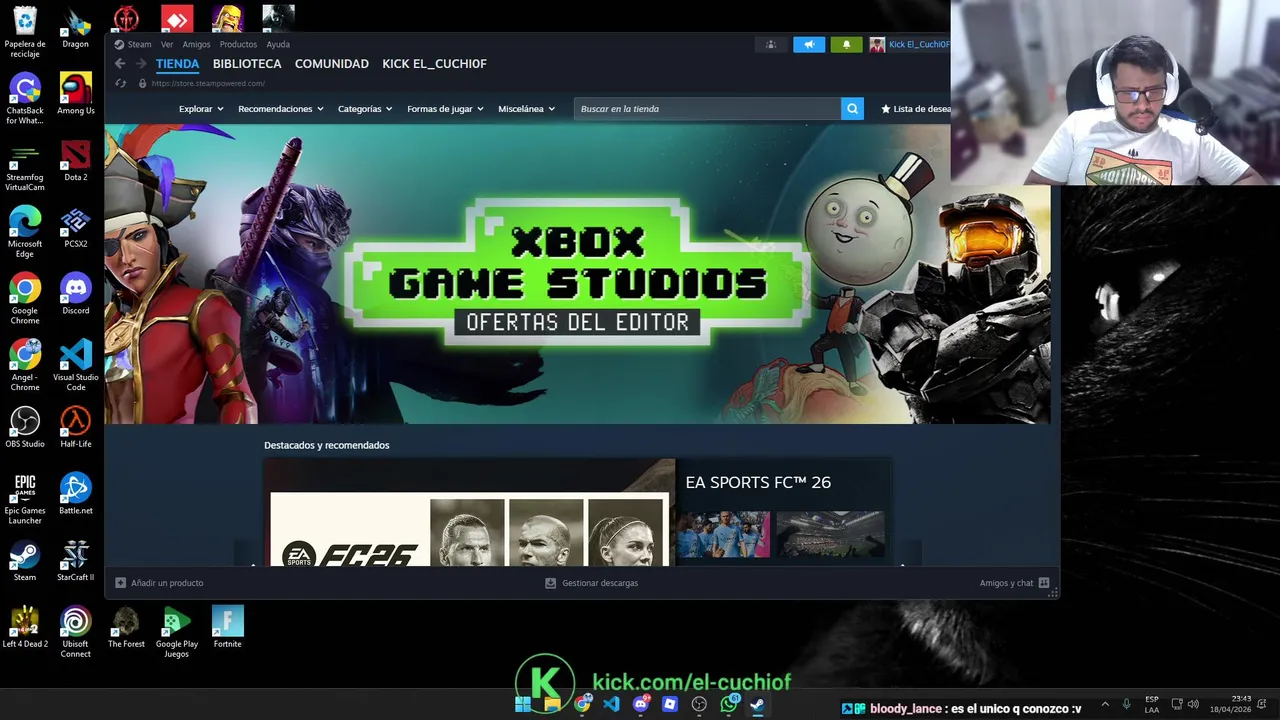Click Añadir un producto at bottom left
This screenshot has height=720, width=1280.
[x=159, y=583]
